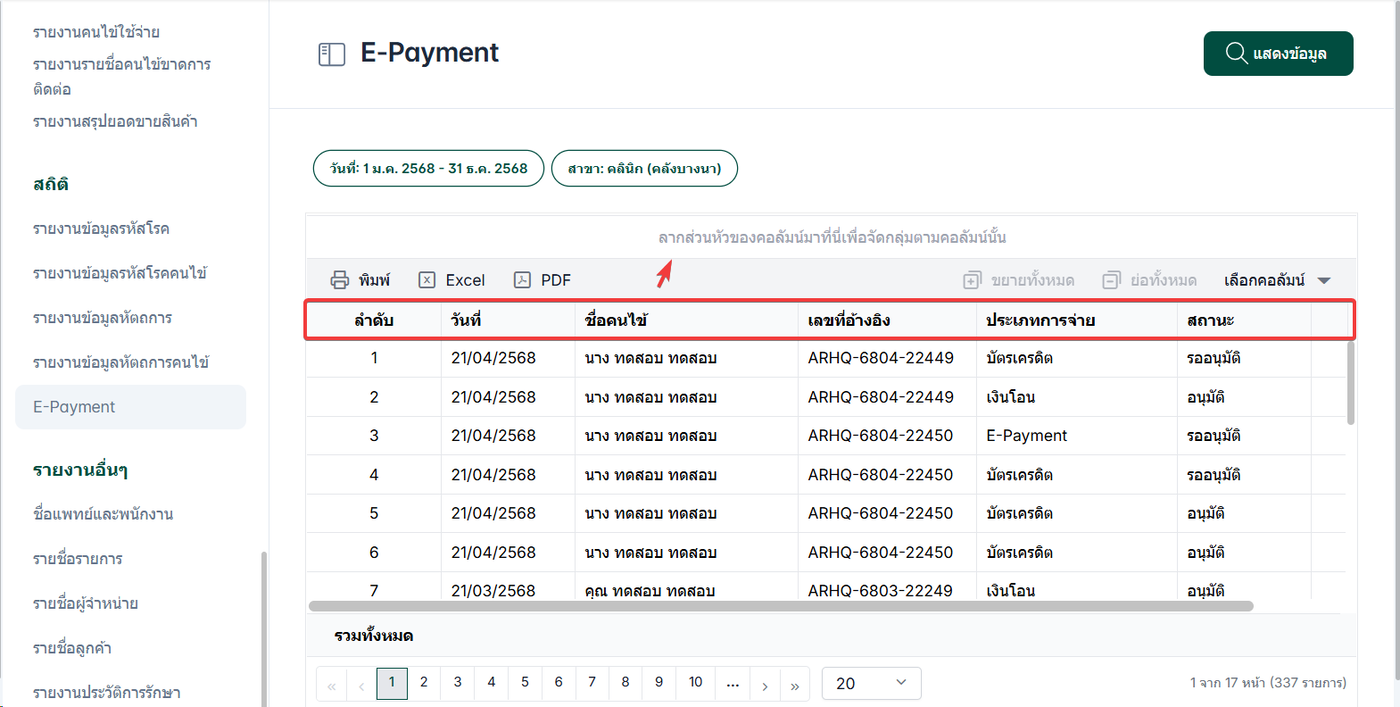Click the date range filter chip
The image size is (1400, 707).
click(429, 168)
